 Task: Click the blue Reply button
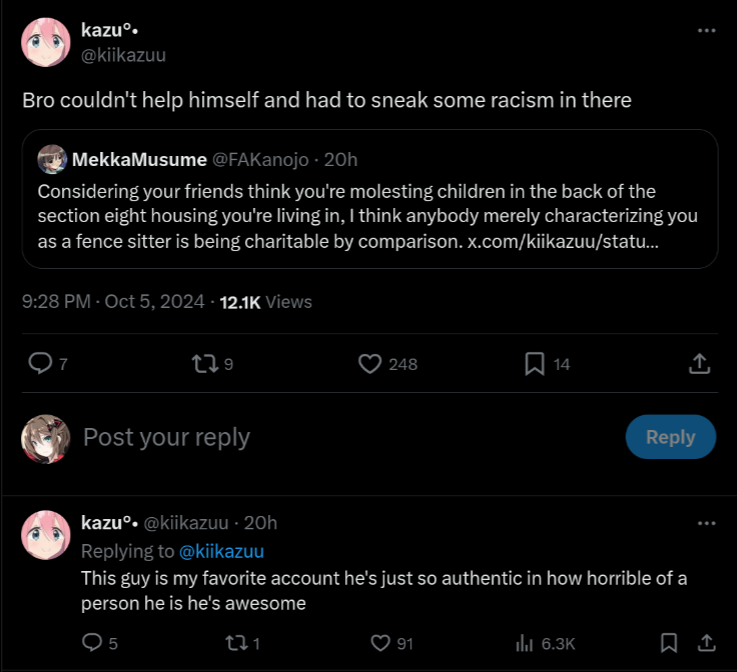click(671, 437)
